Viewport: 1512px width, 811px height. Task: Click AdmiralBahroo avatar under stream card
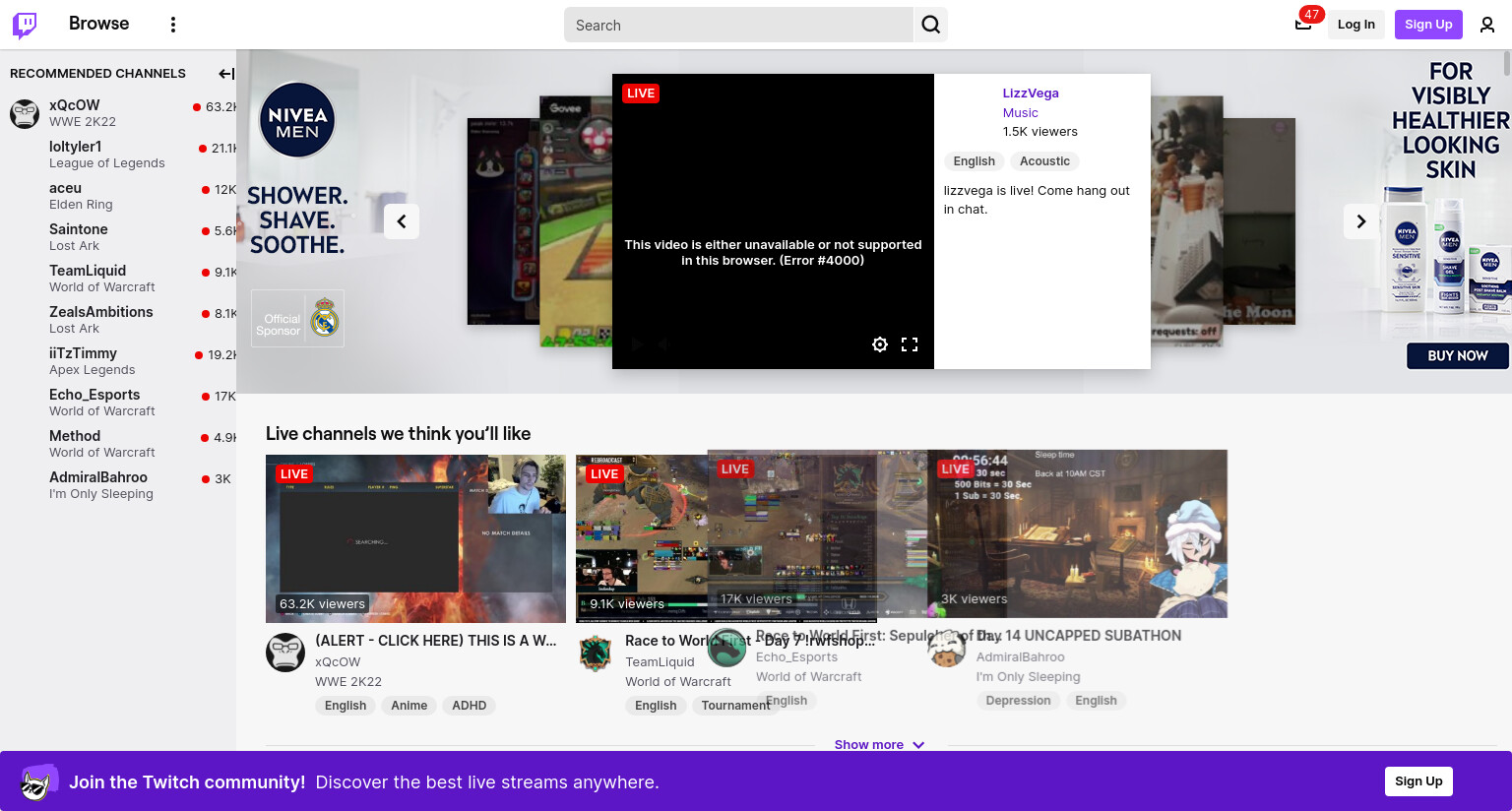point(947,648)
